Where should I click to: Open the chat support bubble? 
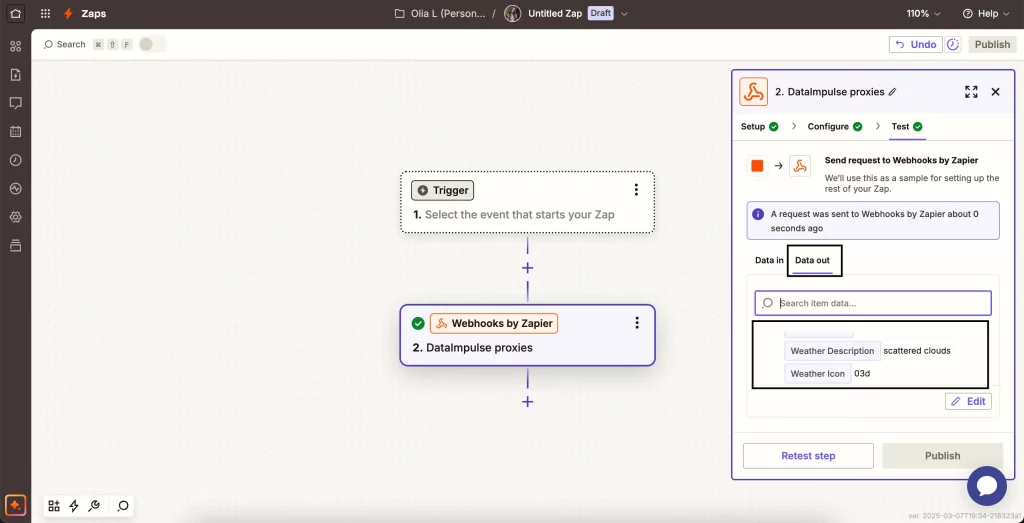tap(987, 486)
